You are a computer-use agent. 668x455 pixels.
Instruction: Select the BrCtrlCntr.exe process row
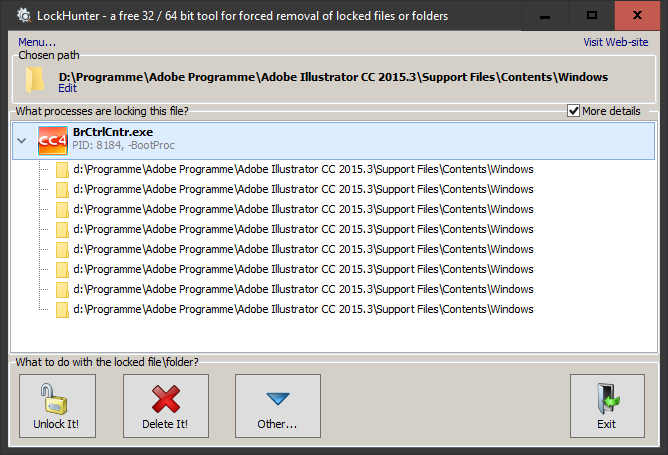coord(334,141)
